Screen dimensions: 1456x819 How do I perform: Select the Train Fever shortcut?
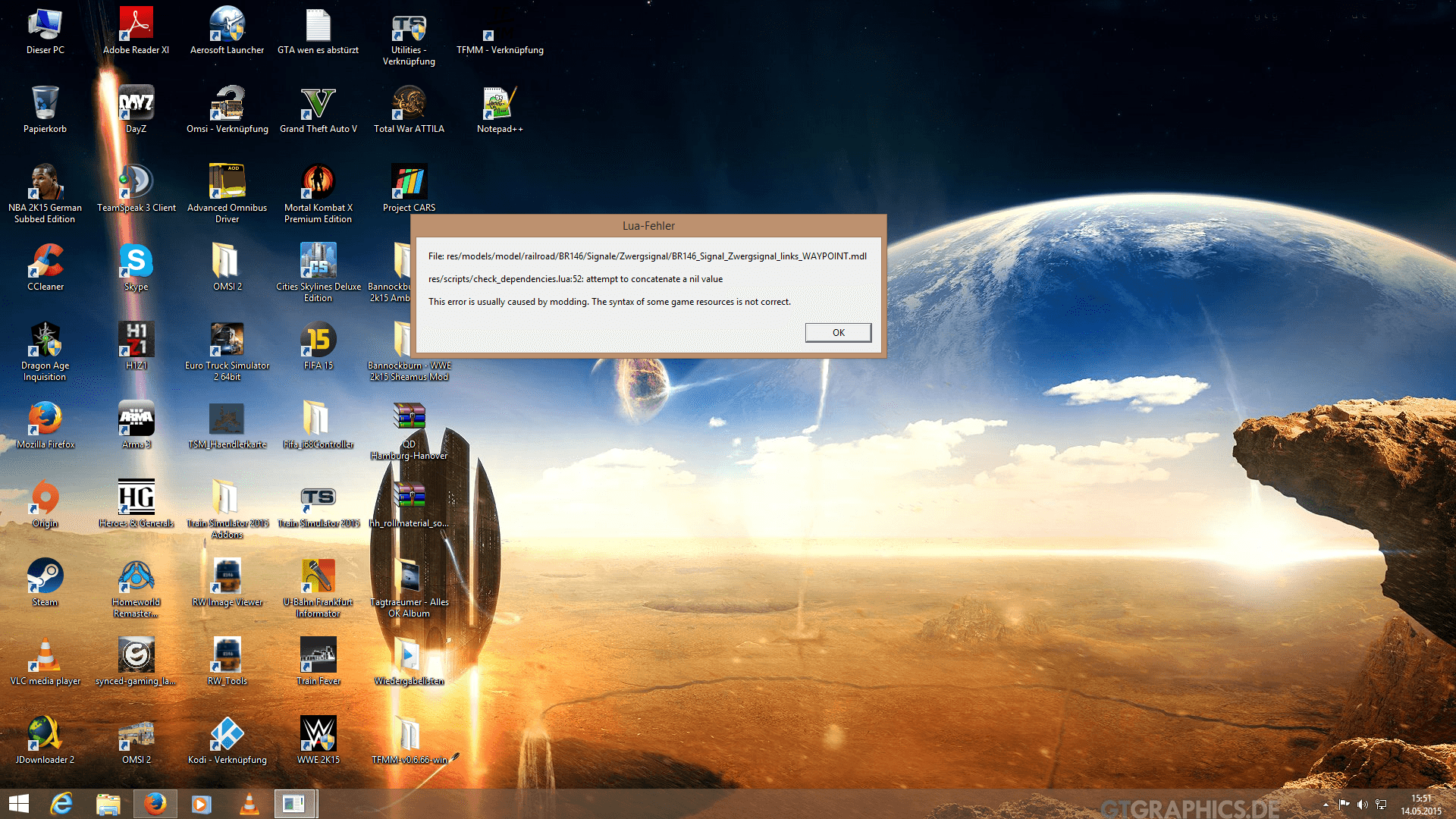coord(318,663)
